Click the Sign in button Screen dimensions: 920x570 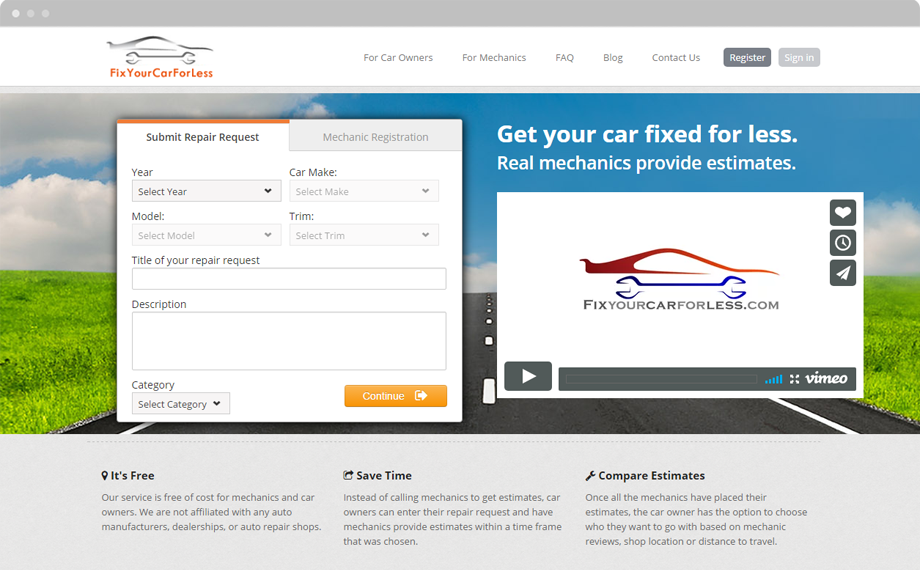[799, 58]
